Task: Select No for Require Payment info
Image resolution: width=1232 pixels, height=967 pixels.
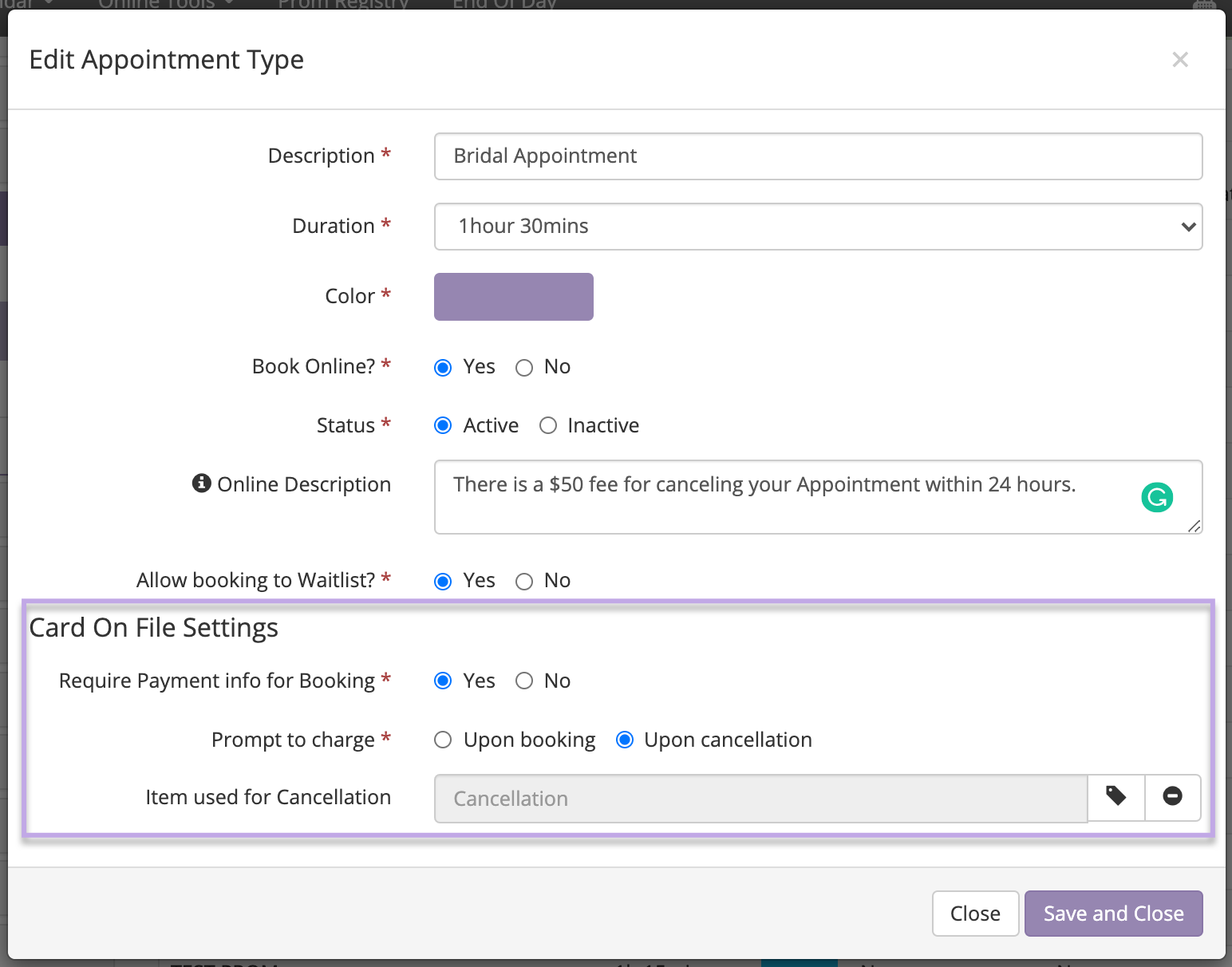Action: coord(524,681)
